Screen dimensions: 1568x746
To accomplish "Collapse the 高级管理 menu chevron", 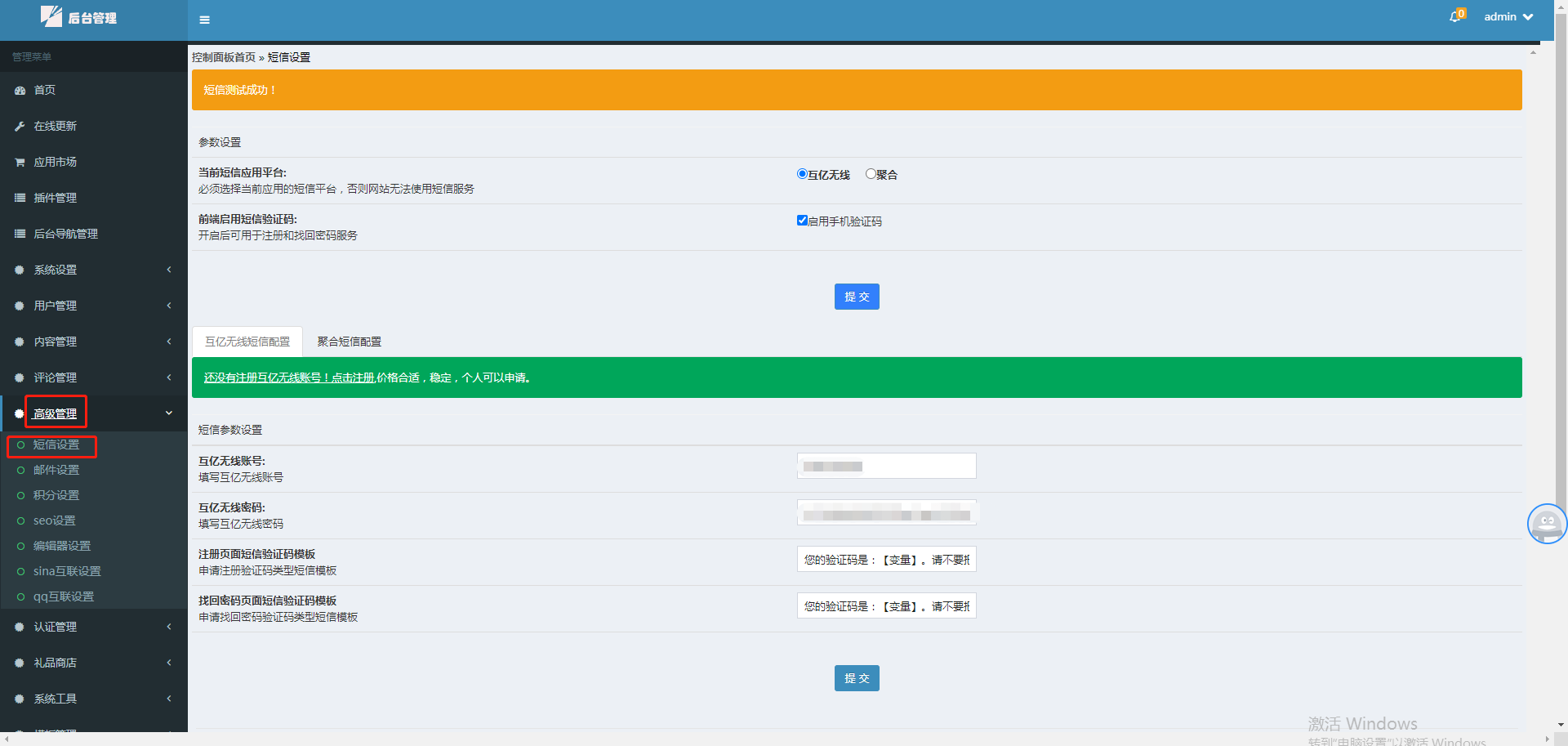I will coord(169,413).
